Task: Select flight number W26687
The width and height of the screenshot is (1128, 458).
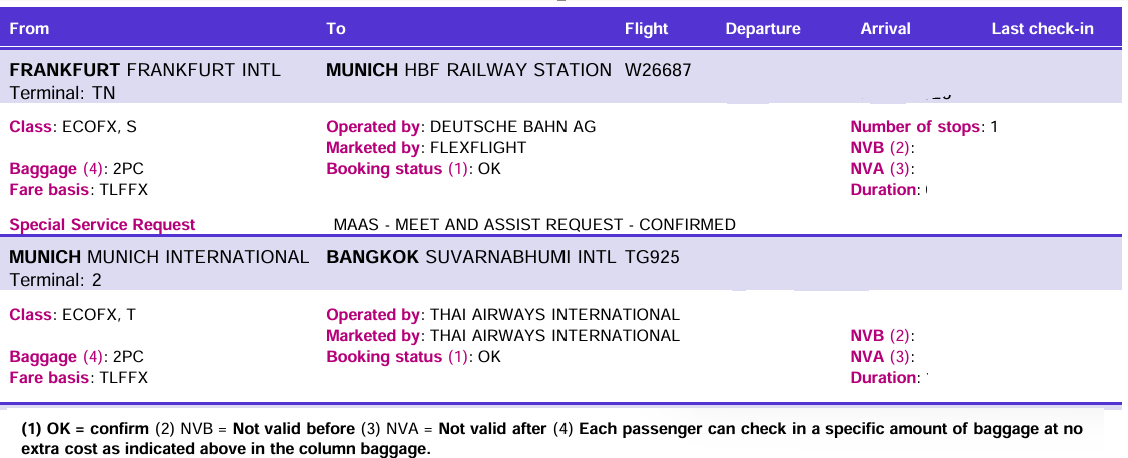Action: point(658,70)
